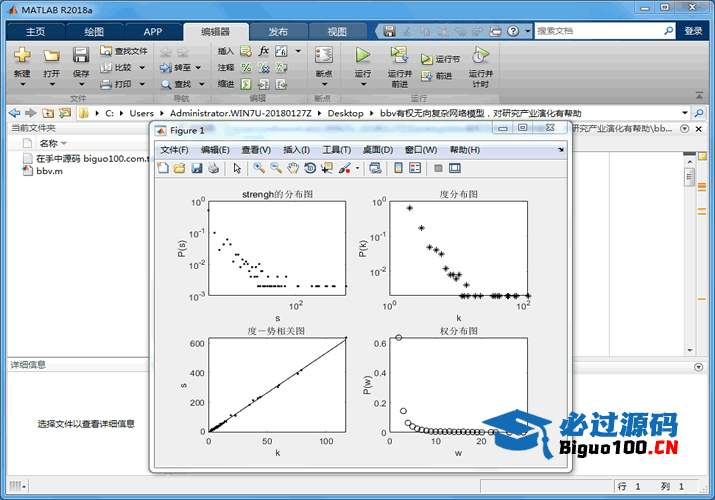Click Run and Time (运行并计时) icon
This screenshot has height=500, width=715.
coord(480,55)
